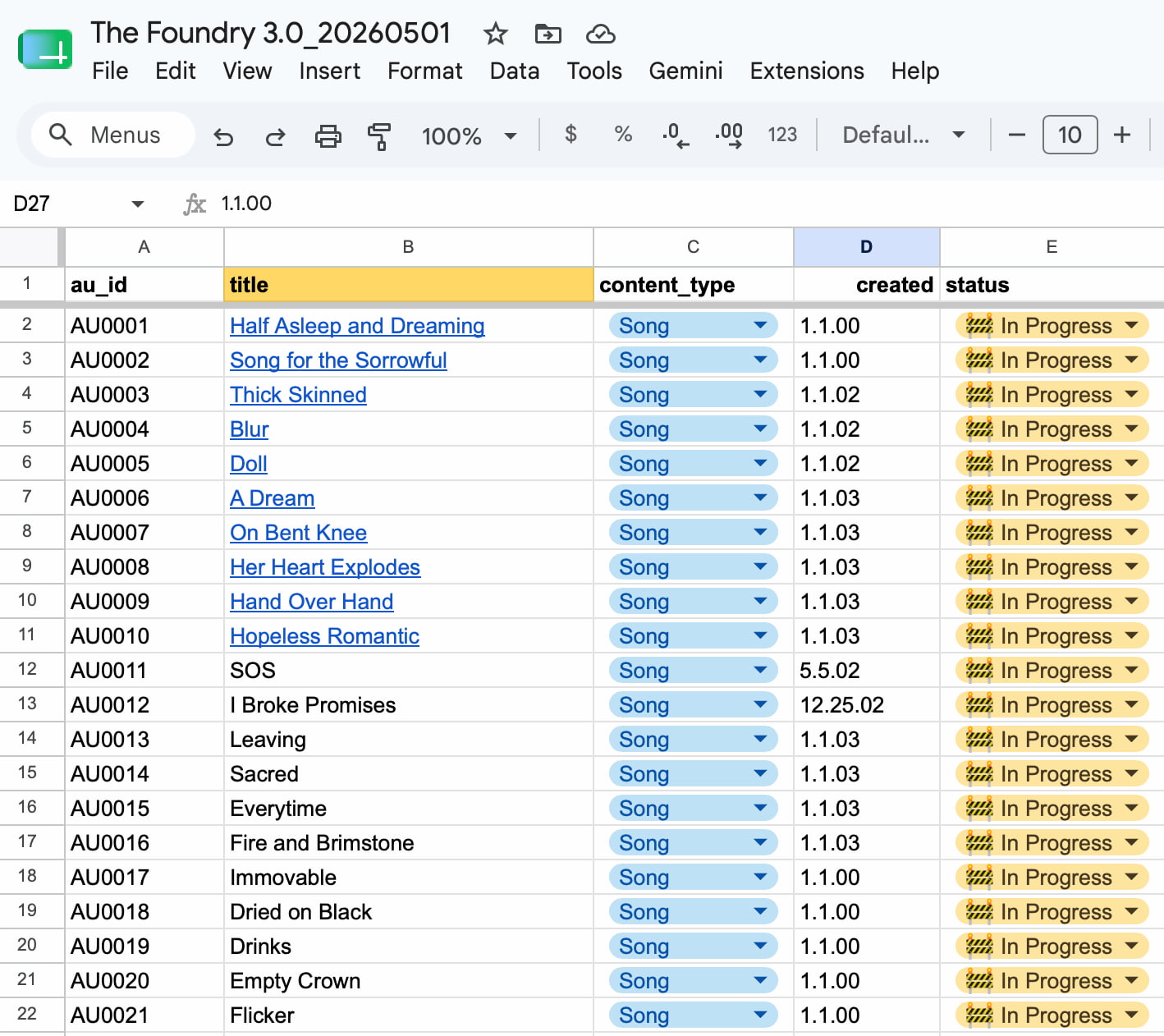The width and height of the screenshot is (1164, 1036).
Task: Format cell as currency
Action: [571, 134]
